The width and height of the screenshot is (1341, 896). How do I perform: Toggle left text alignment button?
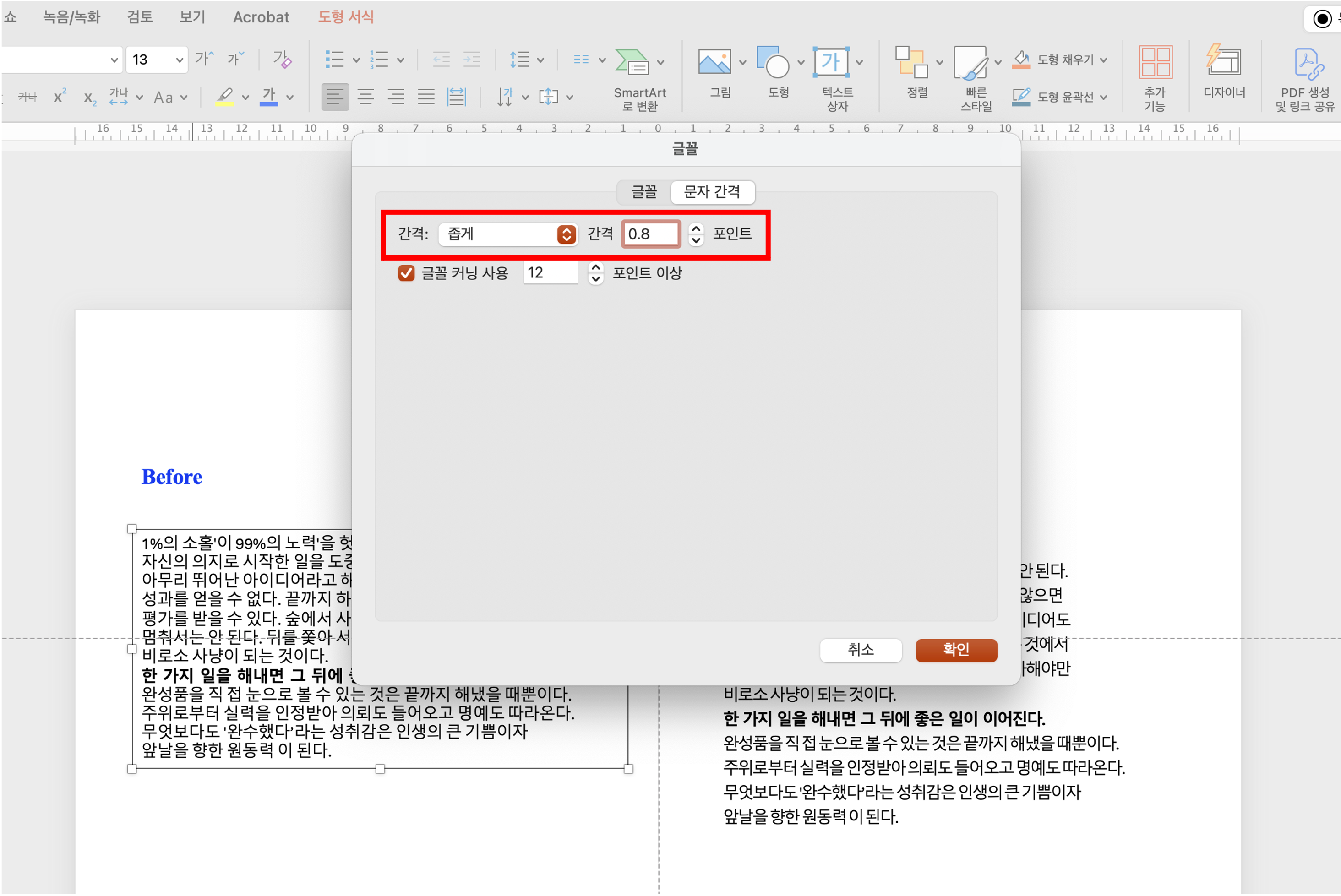(335, 97)
